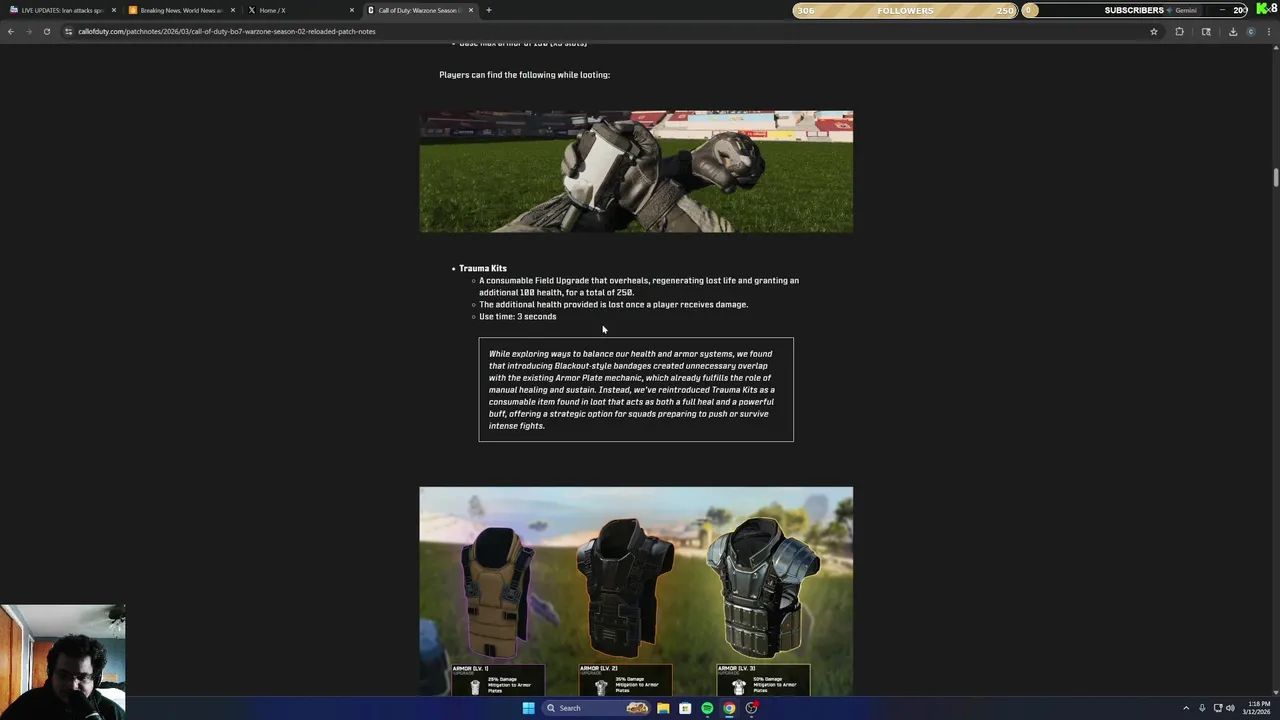Open Google Chrome from the taskbar
1280x720 pixels.
729,708
